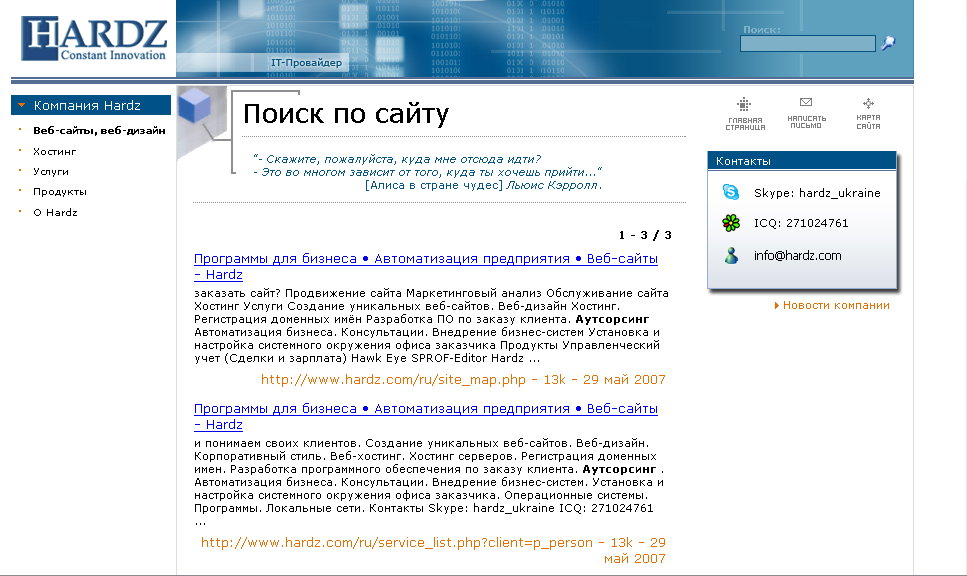Open the 'О Hardz' menu item
The image size is (967, 576).
(x=55, y=212)
